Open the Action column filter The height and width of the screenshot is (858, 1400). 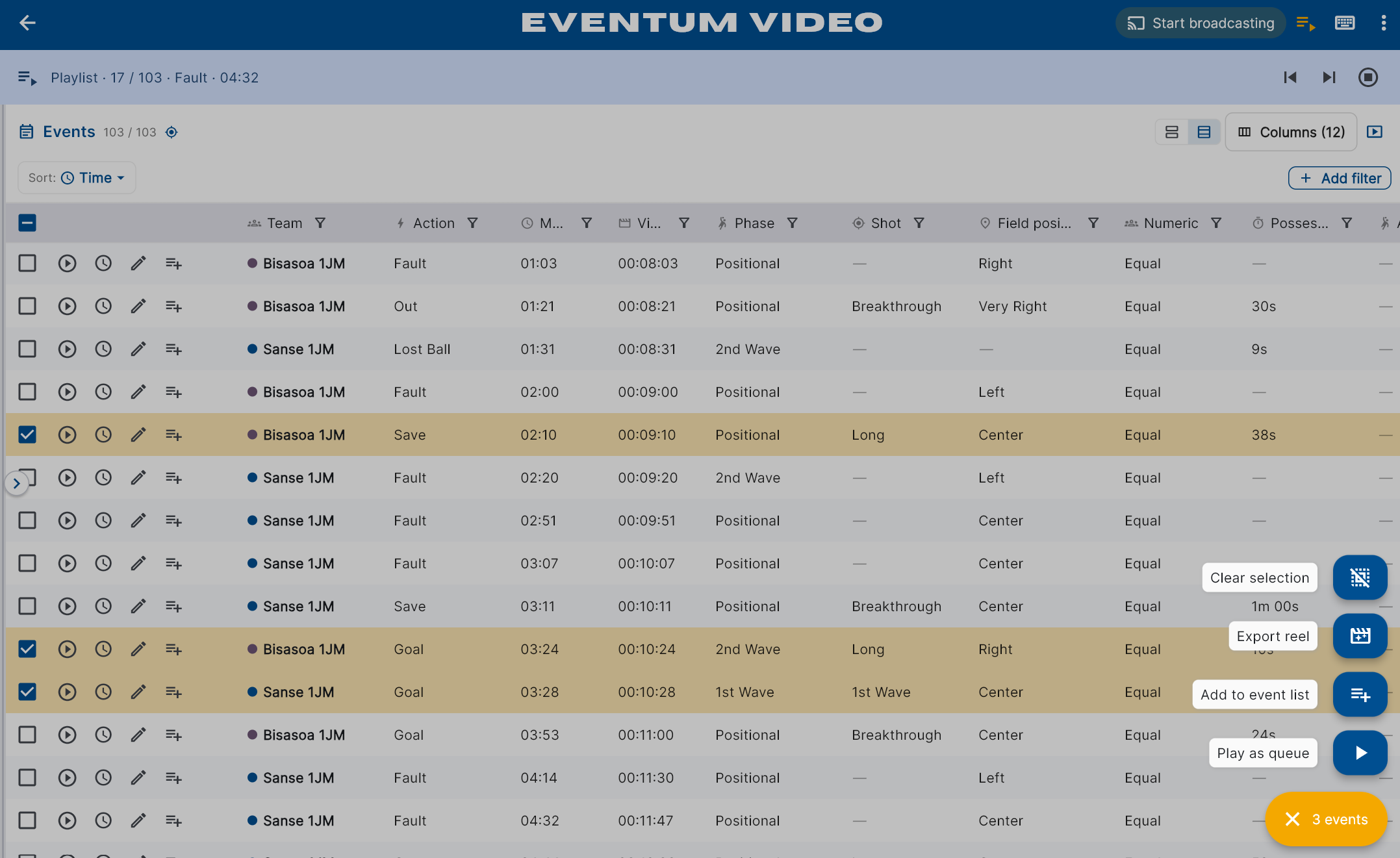473,223
